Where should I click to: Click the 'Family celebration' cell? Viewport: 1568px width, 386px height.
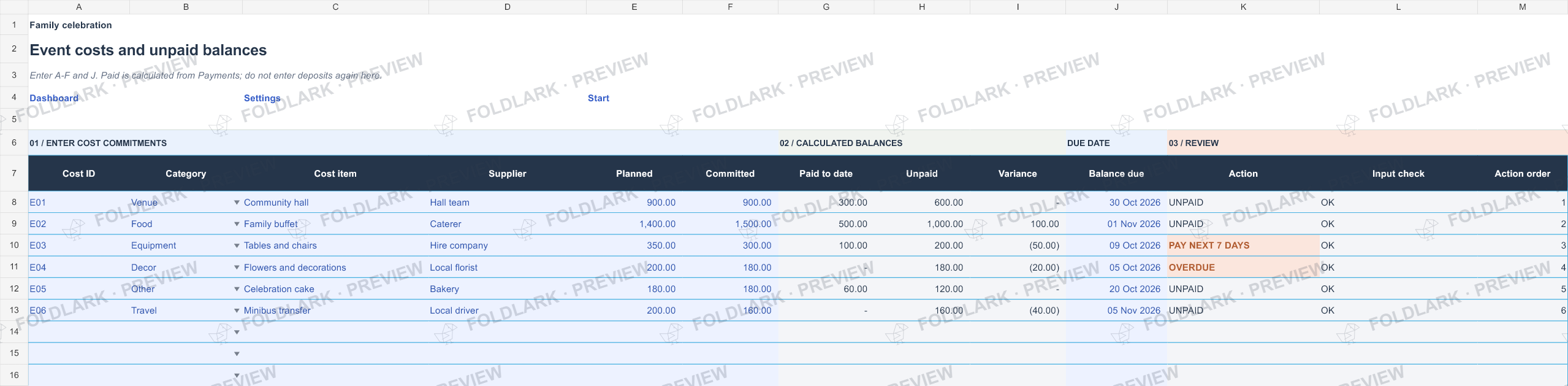point(70,25)
